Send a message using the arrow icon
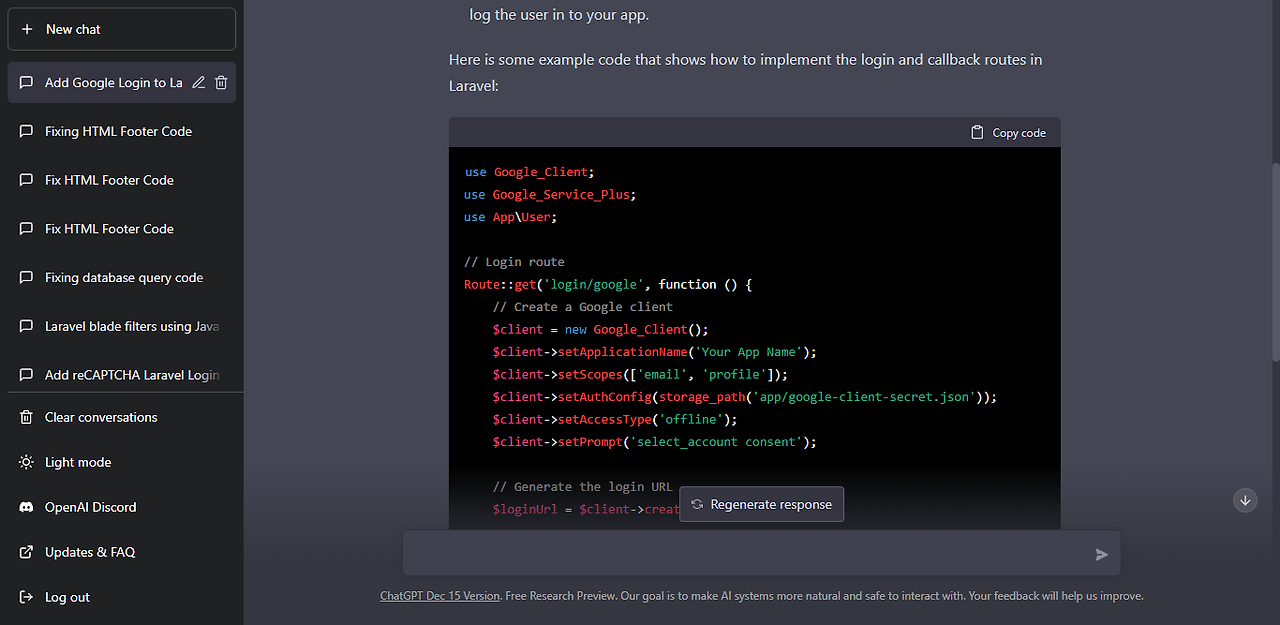This screenshot has width=1280, height=625. tap(1101, 554)
